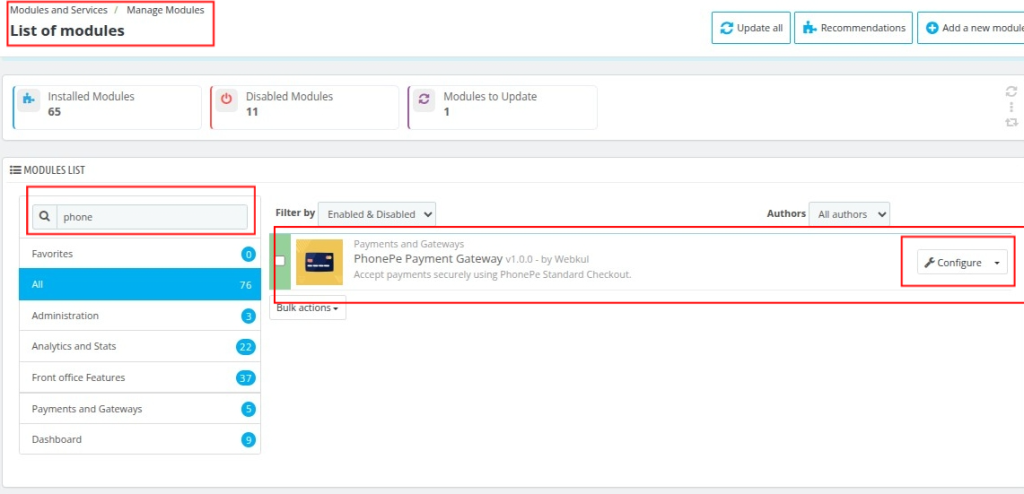Select the Administration category
This screenshot has width=1024, height=494.
click(140, 316)
